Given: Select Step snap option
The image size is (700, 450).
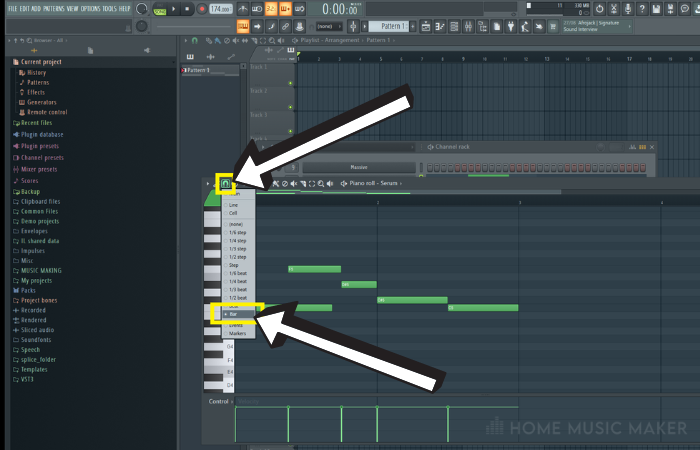Looking at the screenshot, I should click(239, 265).
